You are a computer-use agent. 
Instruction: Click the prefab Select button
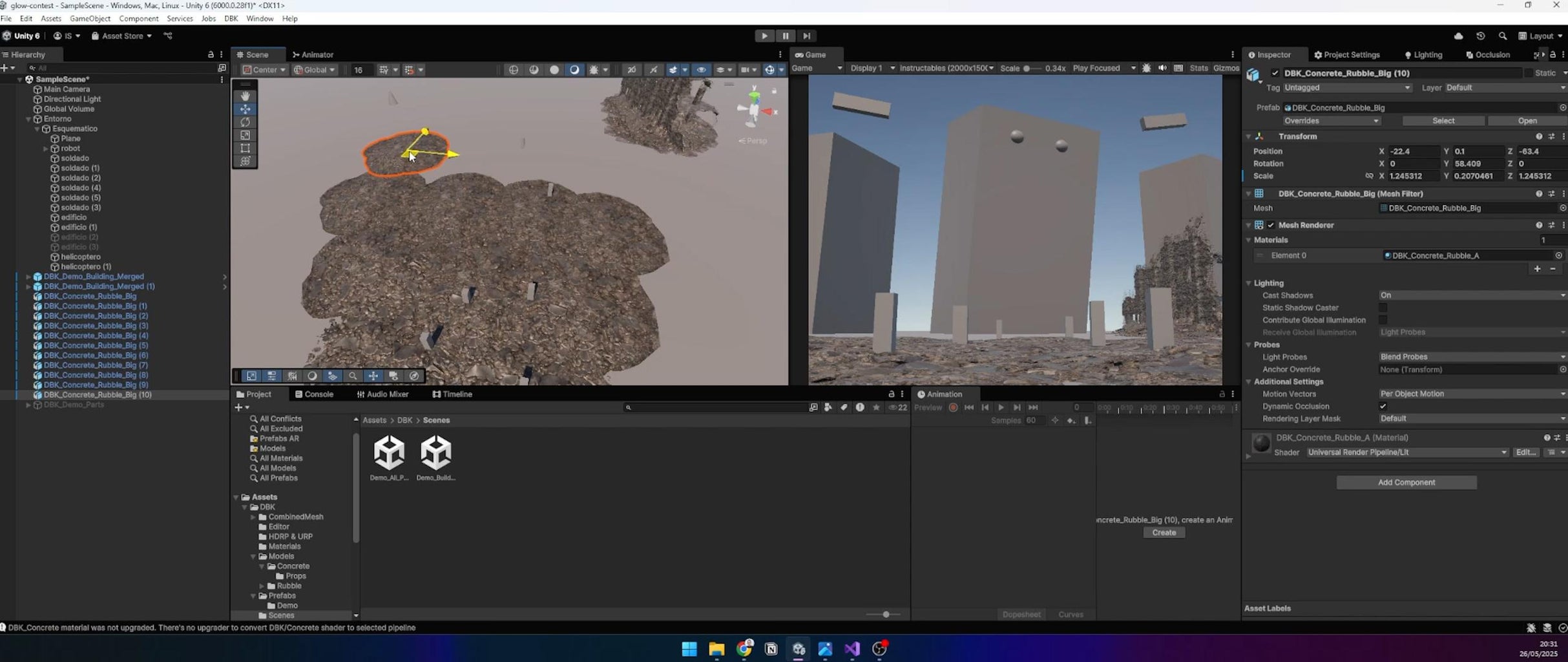pyautogui.click(x=1443, y=121)
